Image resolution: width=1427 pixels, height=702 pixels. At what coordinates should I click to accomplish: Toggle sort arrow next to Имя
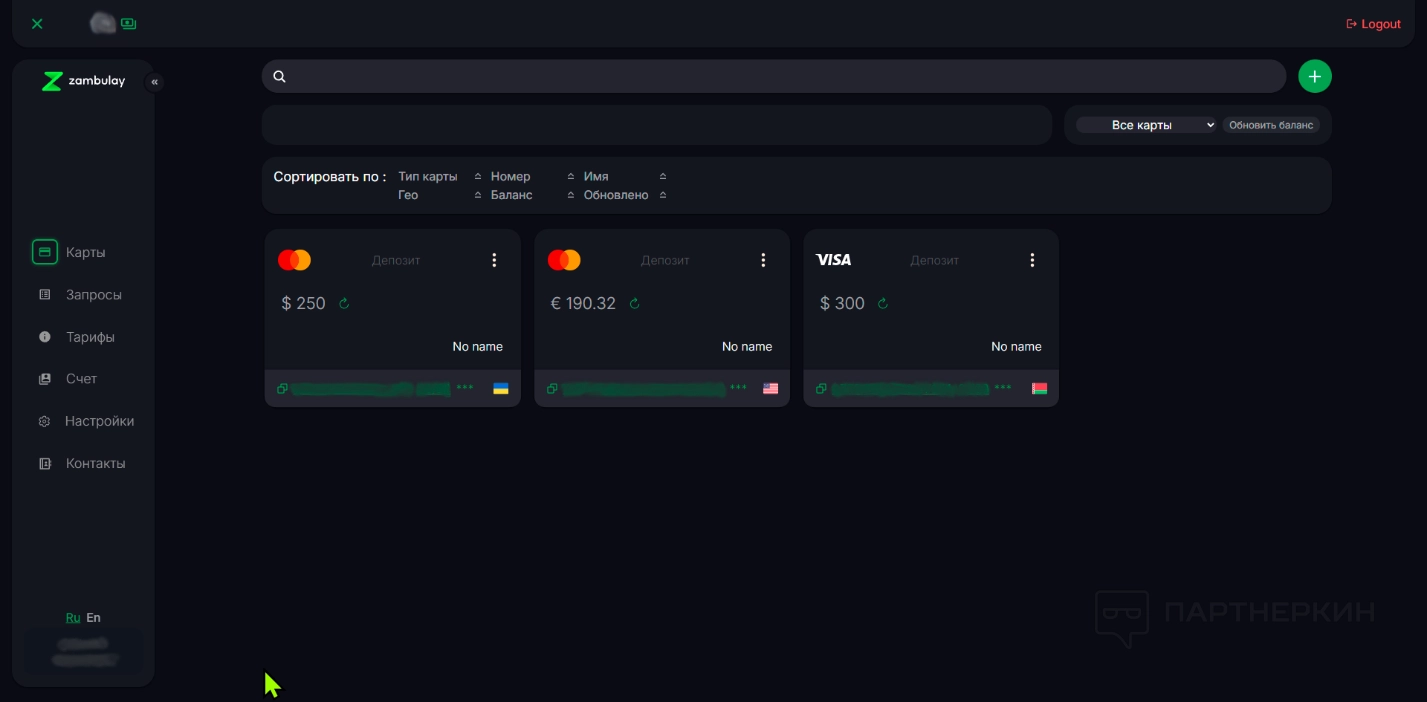click(663, 176)
